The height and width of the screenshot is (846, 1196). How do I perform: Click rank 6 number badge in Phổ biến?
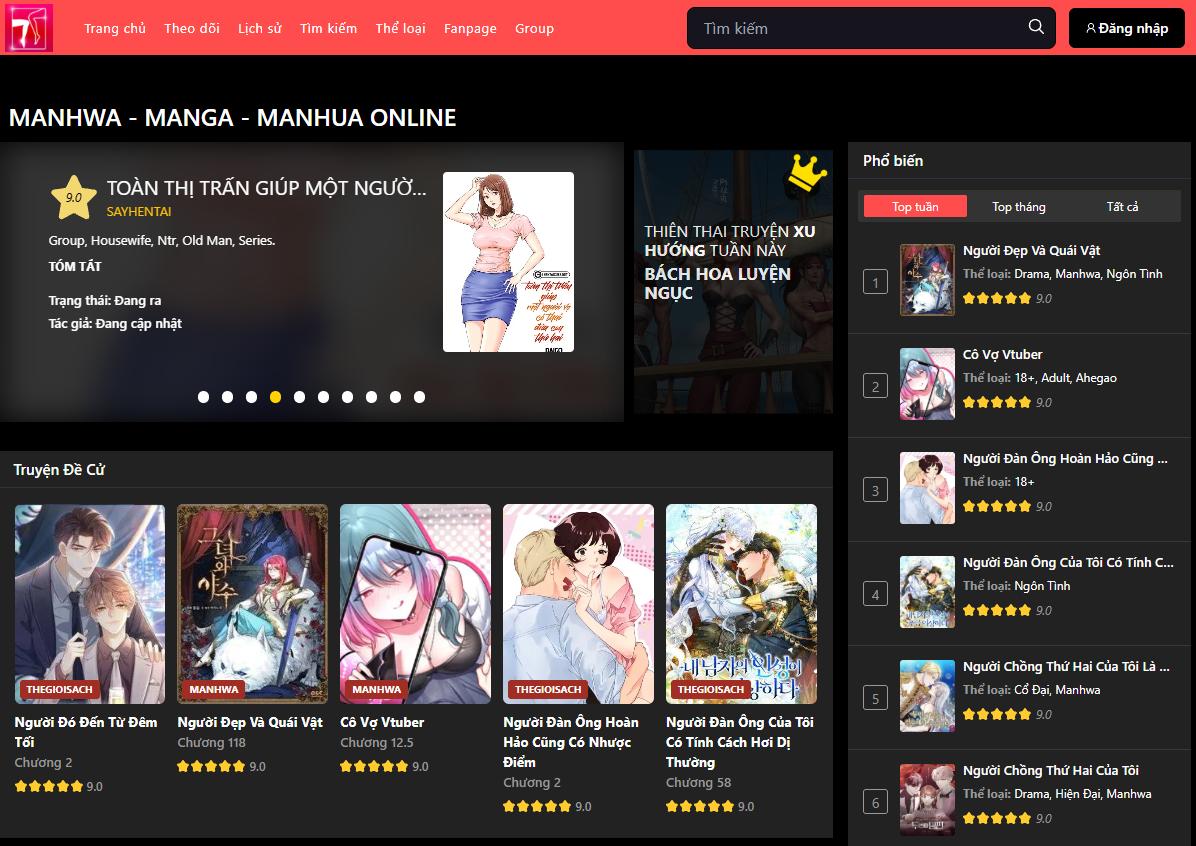875,803
